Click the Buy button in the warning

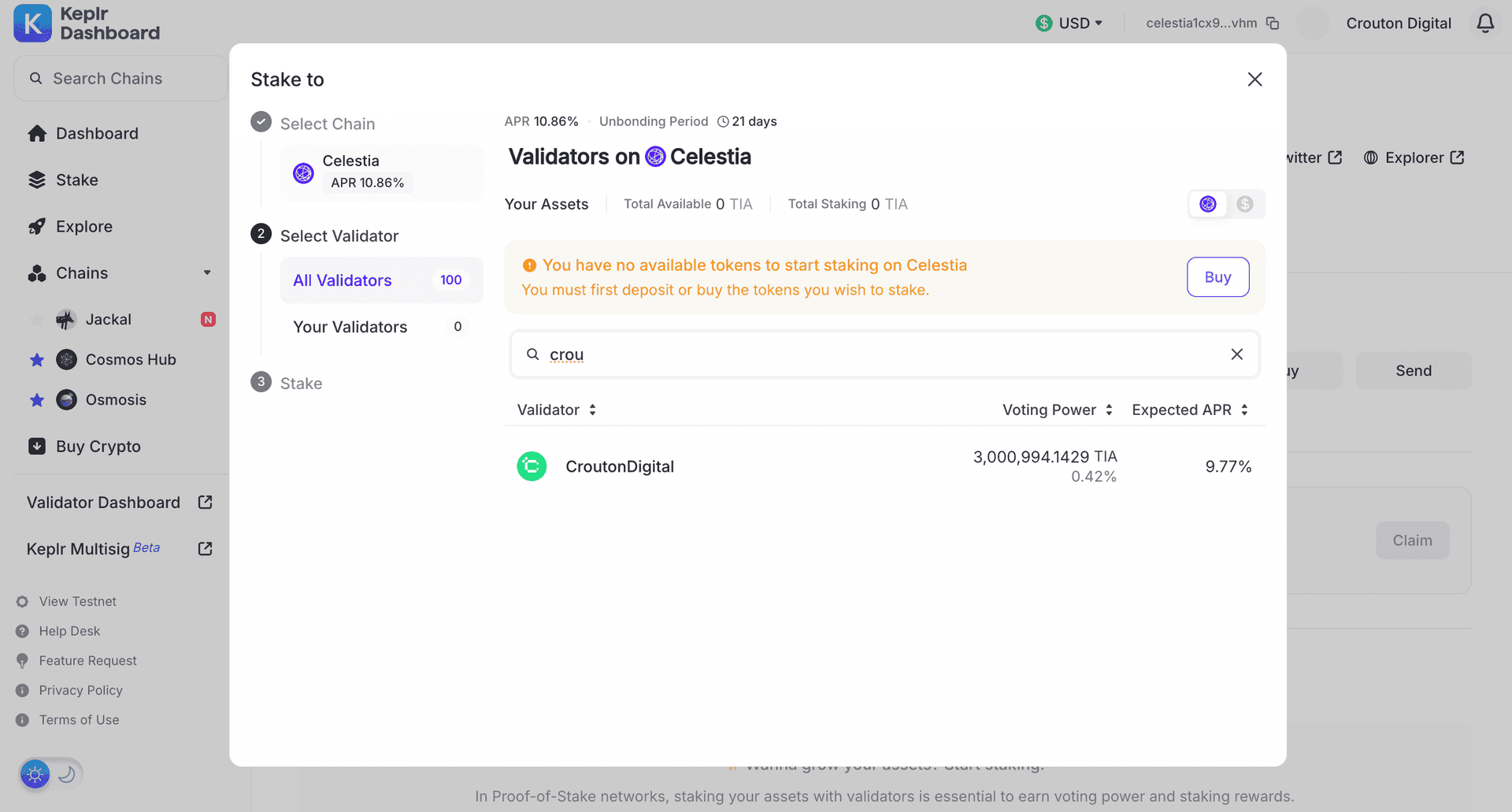pos(1217,277)
